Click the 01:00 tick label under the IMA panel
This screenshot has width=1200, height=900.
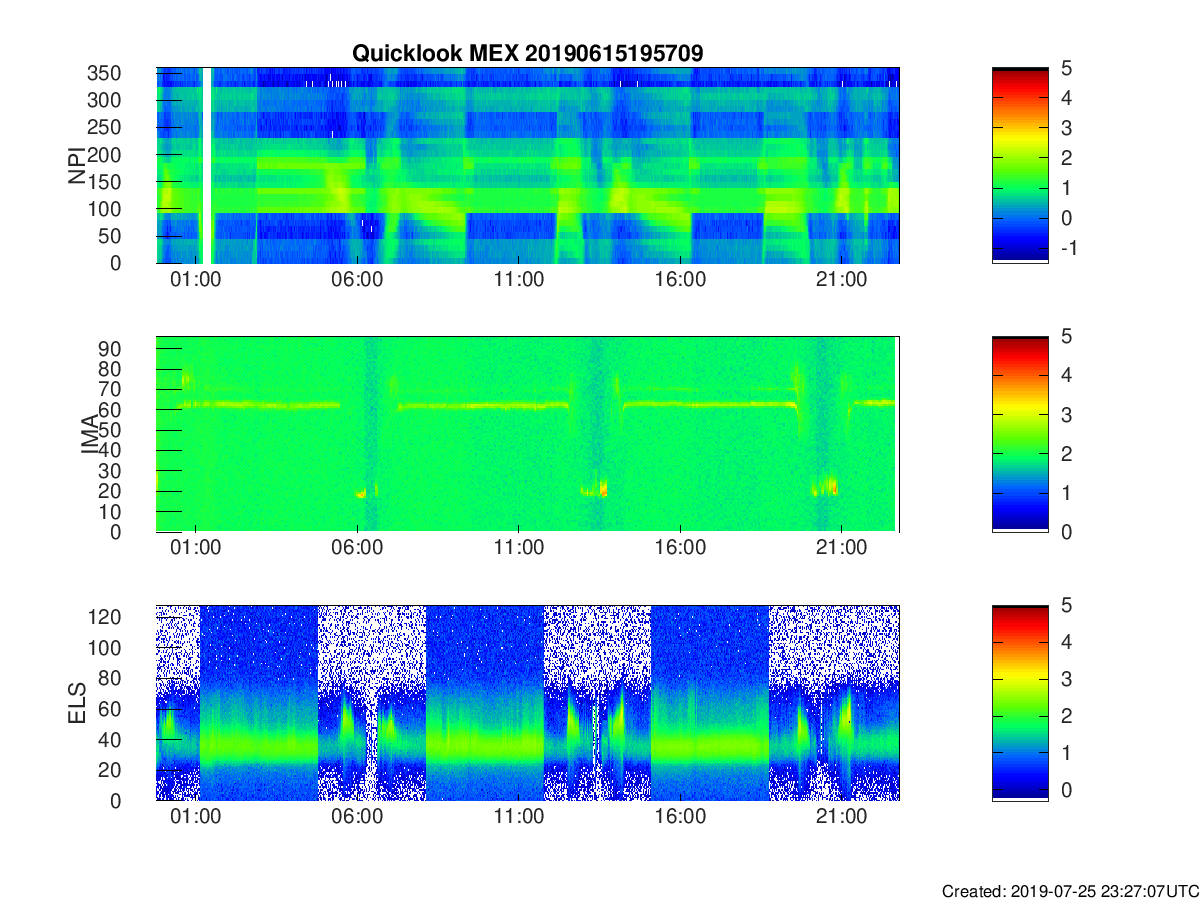coord(196,548)
